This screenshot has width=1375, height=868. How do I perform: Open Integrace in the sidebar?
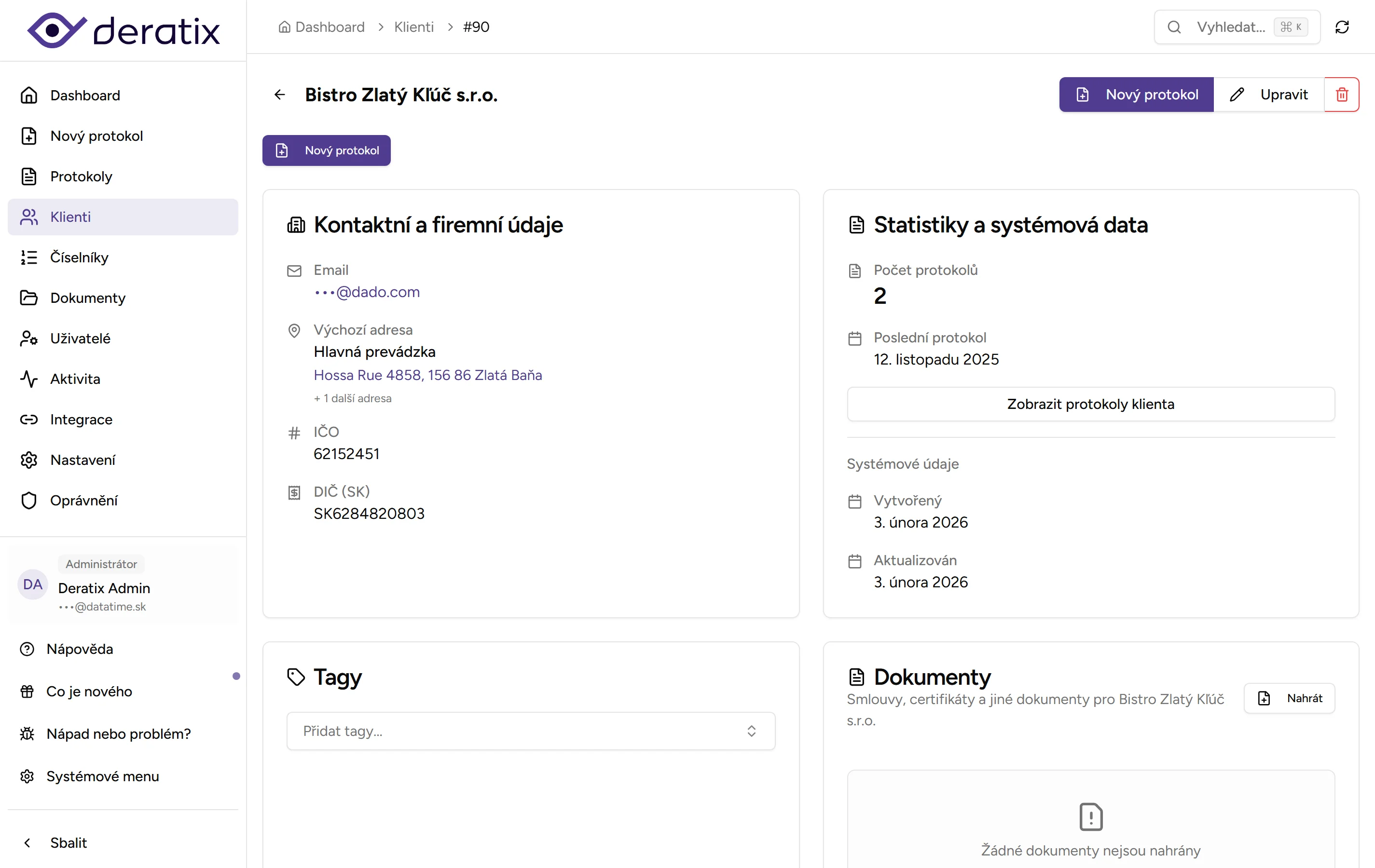pos(81,420)
